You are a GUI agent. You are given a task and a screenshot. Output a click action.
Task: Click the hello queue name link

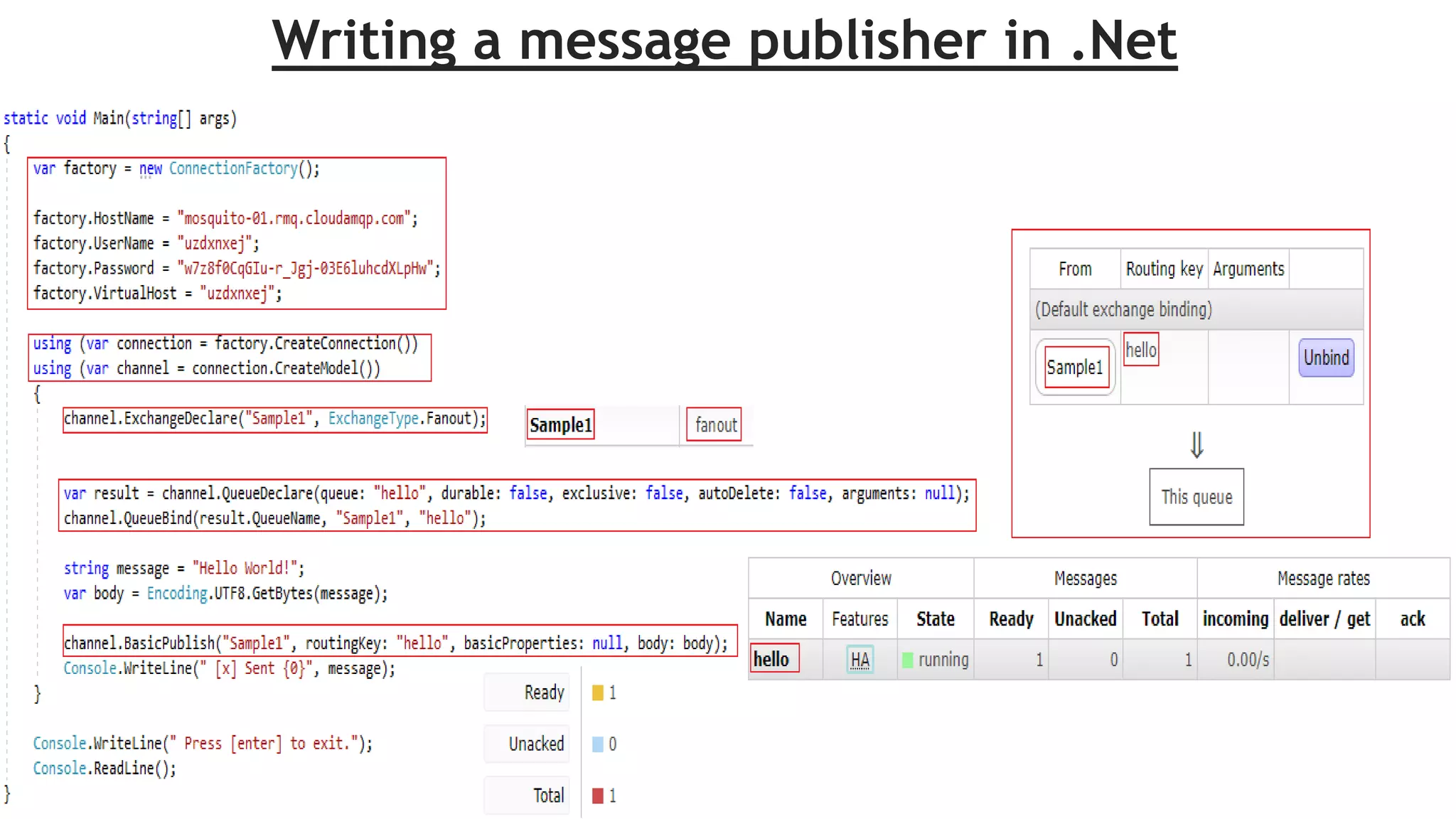tap(771, 659)
